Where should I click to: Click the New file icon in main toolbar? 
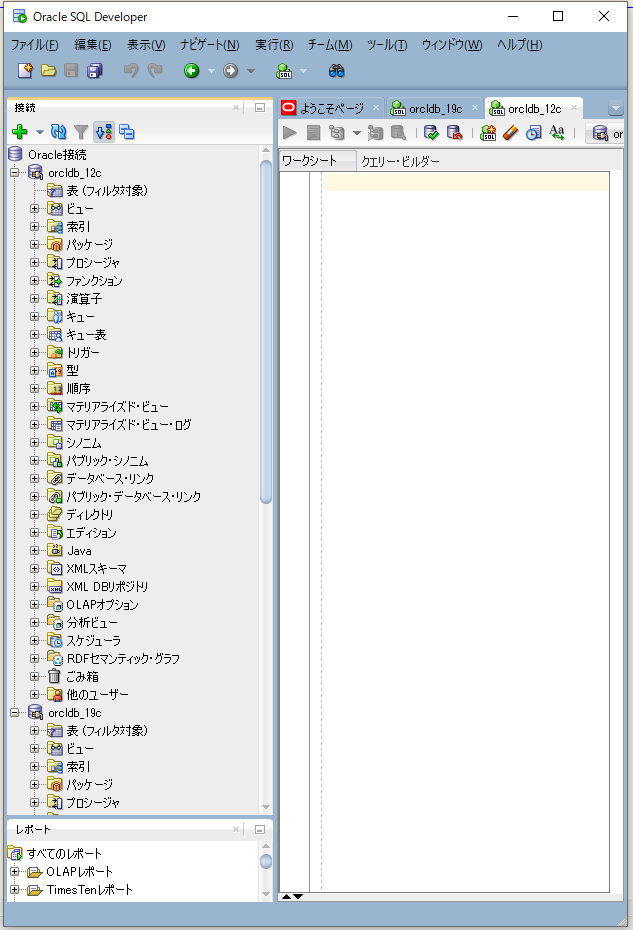click(x=25, y=71)
